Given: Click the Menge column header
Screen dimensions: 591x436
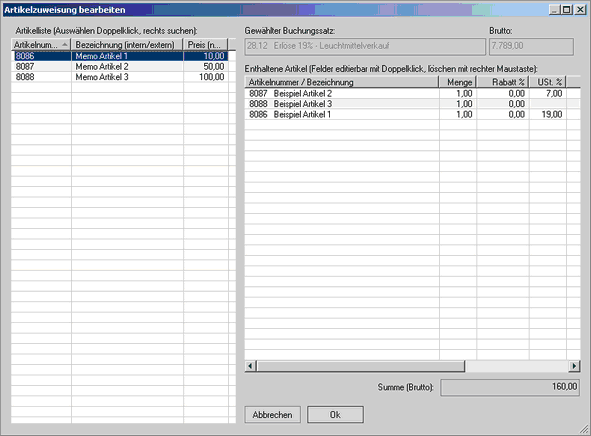Looking at the screenshot, I should click(458, 82).
